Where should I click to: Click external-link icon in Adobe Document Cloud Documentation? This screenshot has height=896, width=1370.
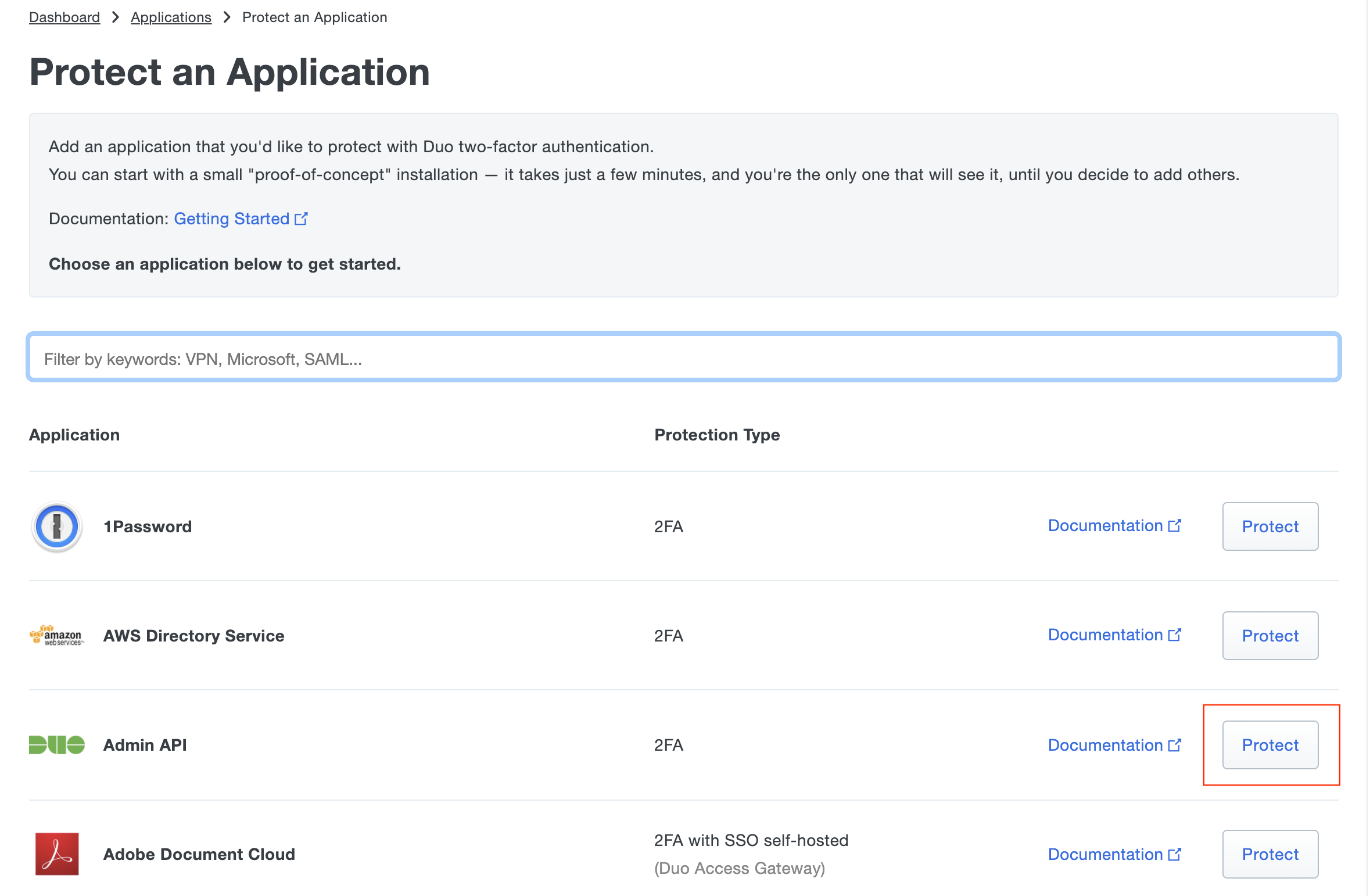[x=1175, y=854]
